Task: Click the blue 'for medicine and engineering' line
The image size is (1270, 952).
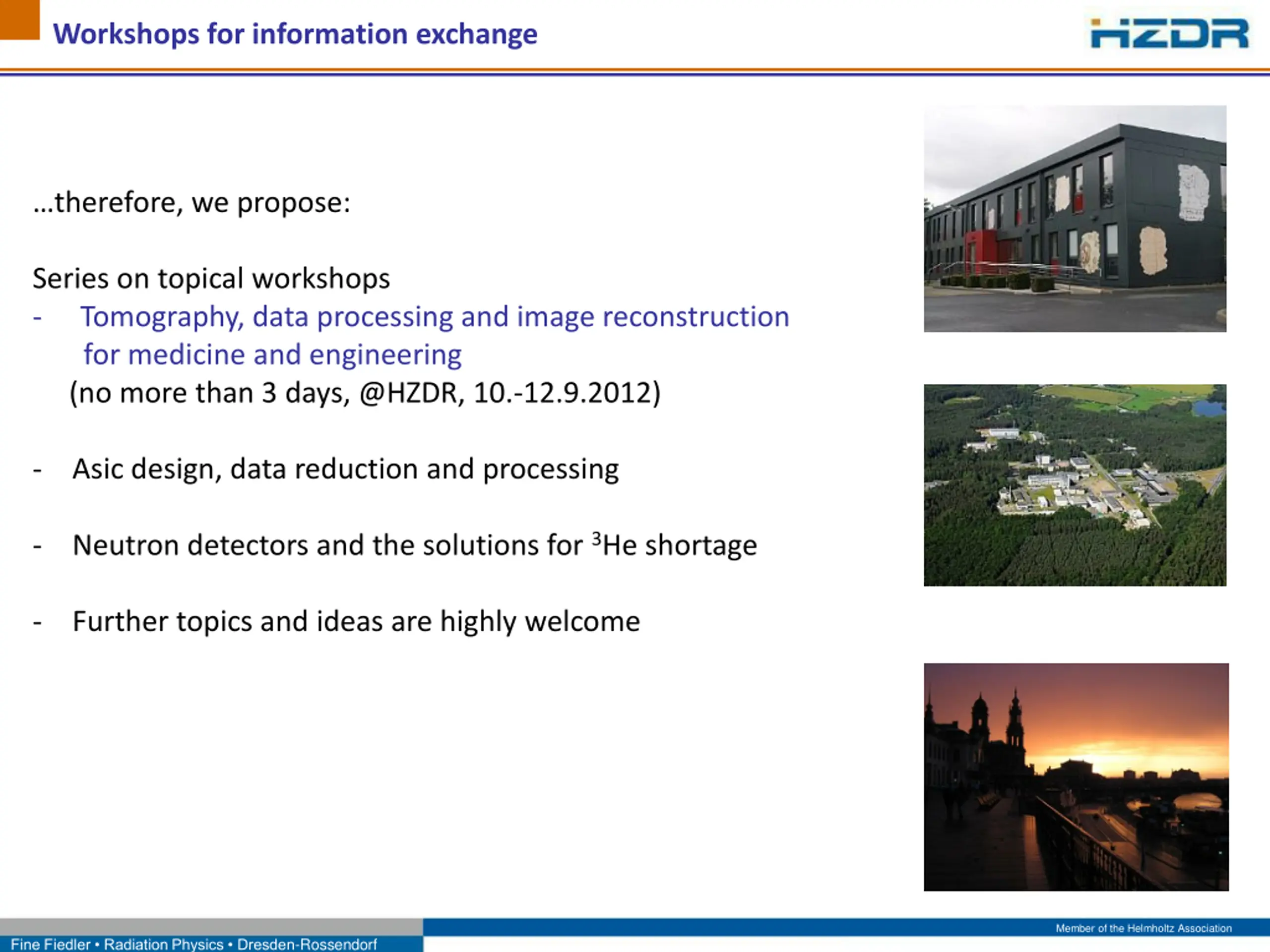Action: [272, 355]
